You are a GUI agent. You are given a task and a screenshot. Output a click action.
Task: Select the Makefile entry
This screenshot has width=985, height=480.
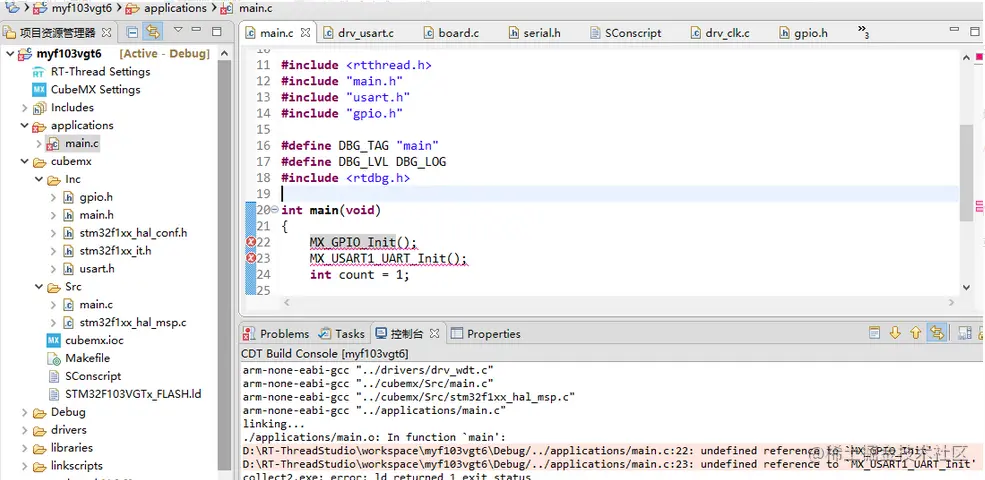coord(87,359)
